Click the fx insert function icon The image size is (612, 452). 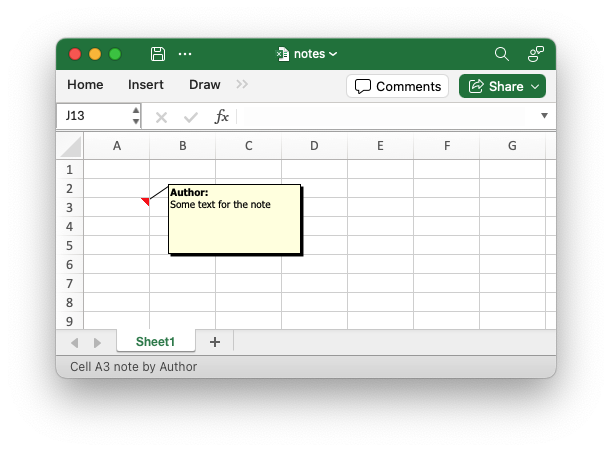coord(221,116)
